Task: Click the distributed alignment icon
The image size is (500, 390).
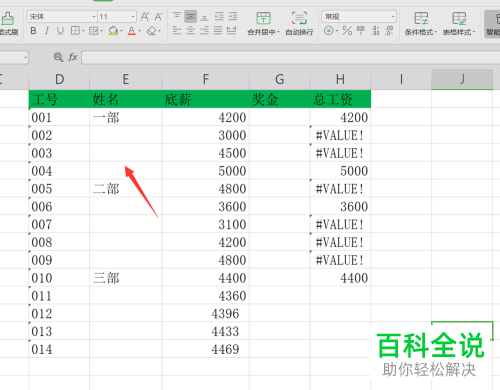Action: [x=232, y=31]
